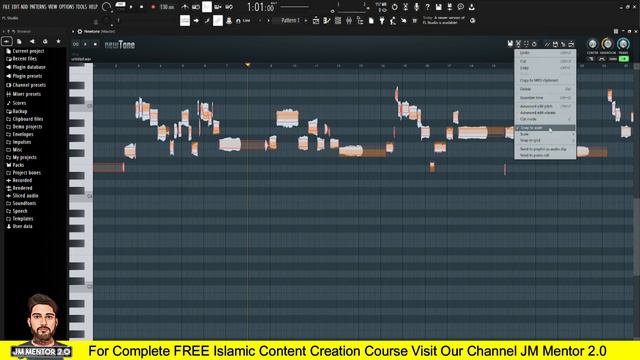Choose Advanced edit pitch entry
Screen dimensions: 640x360
pyautogui.click(x=545, y=106)
